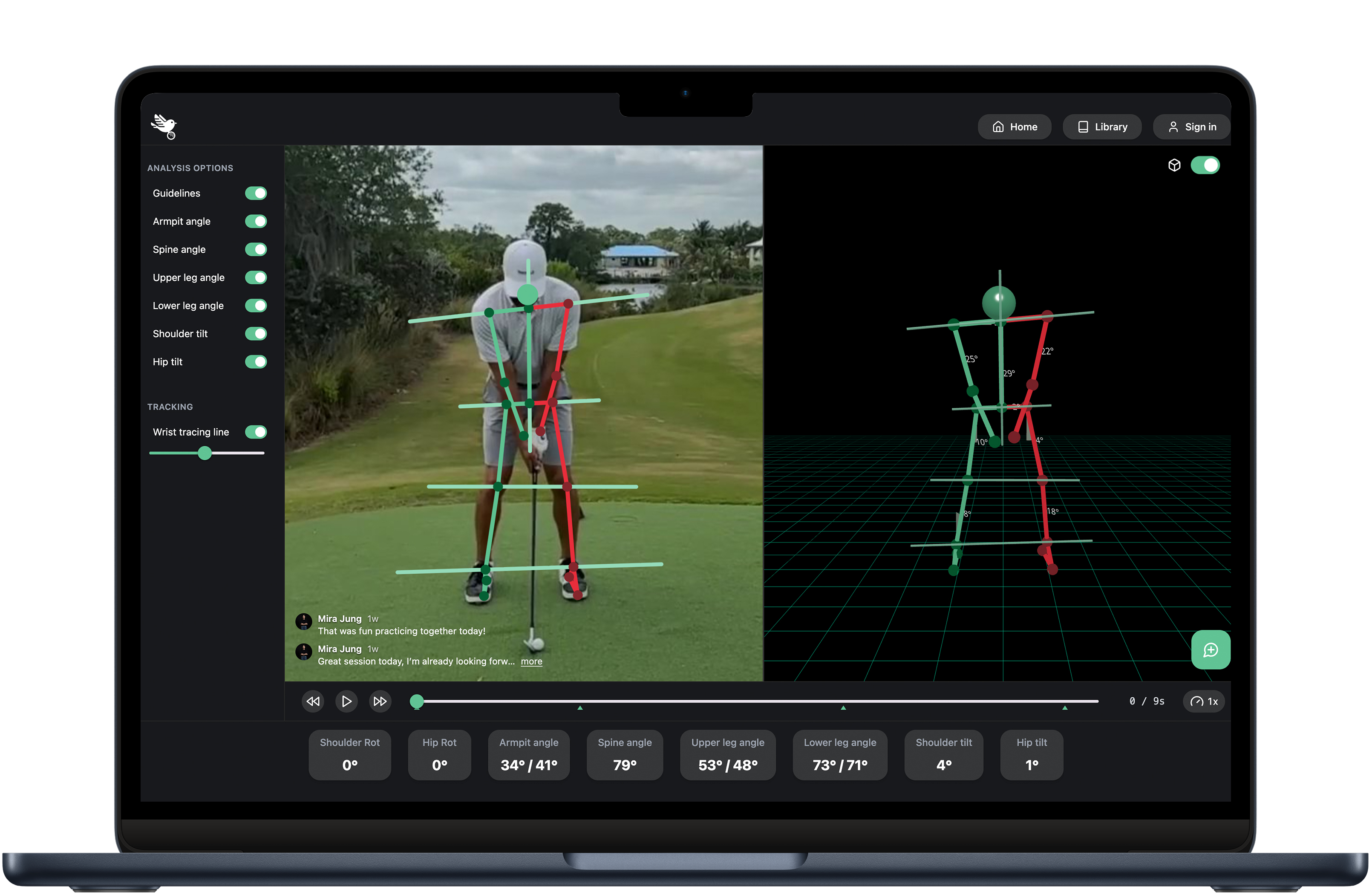Image resolution: width=1372 pixels, height=895 pixels.
Task: Click the 3D cube view icon
Action: 1174,165
